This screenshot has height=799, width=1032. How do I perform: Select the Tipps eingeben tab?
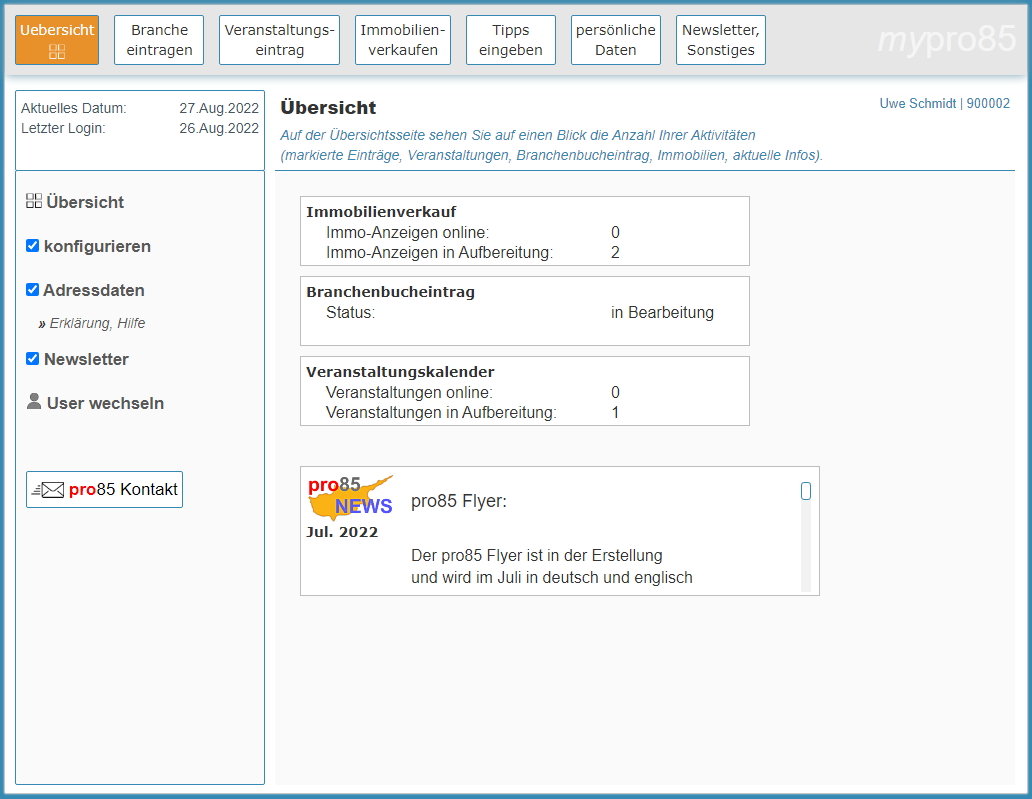click(511, 40)
